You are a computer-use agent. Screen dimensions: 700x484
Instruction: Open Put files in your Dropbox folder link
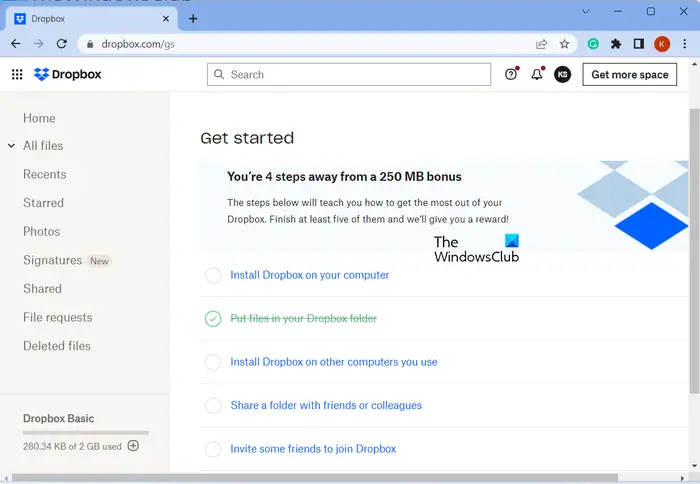[304, 318]
